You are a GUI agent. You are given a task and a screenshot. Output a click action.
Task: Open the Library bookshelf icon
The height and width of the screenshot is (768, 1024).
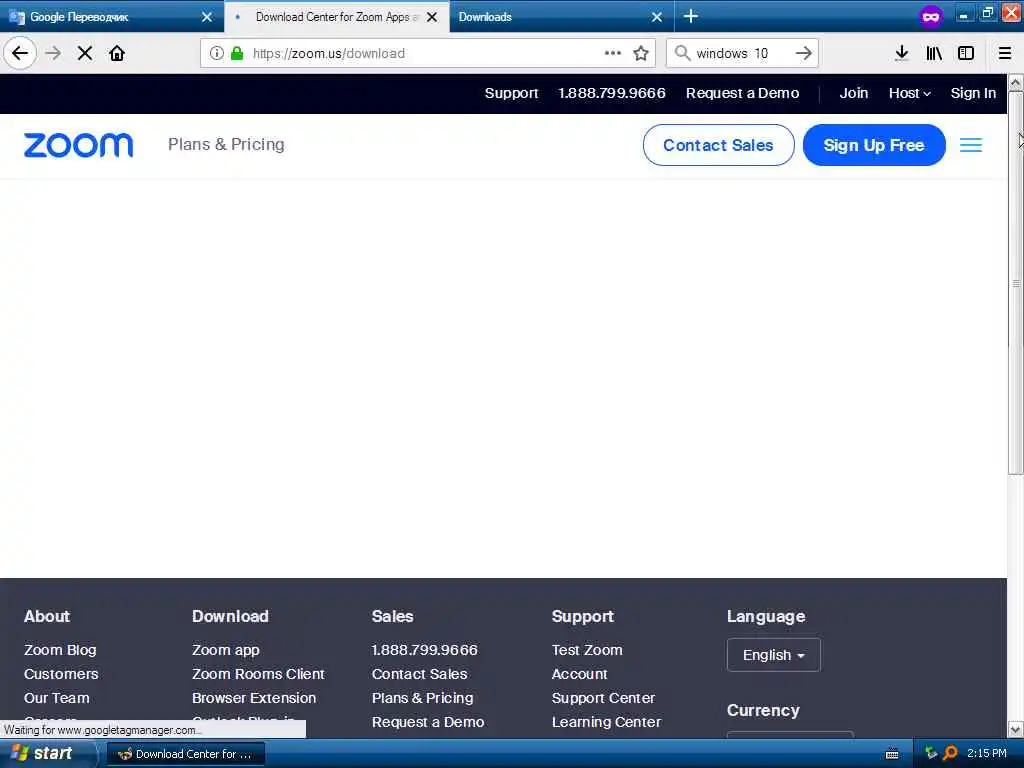(x=934, y=54)
